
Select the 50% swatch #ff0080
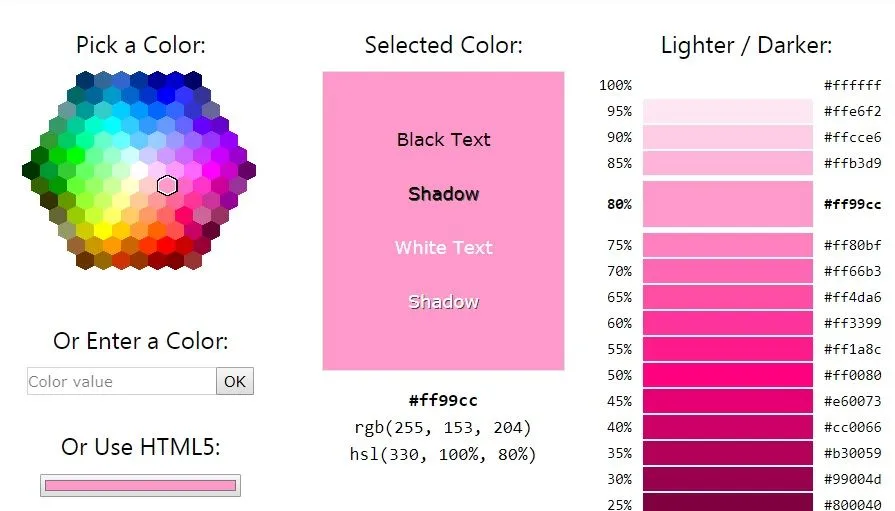(x=728, y=375)
